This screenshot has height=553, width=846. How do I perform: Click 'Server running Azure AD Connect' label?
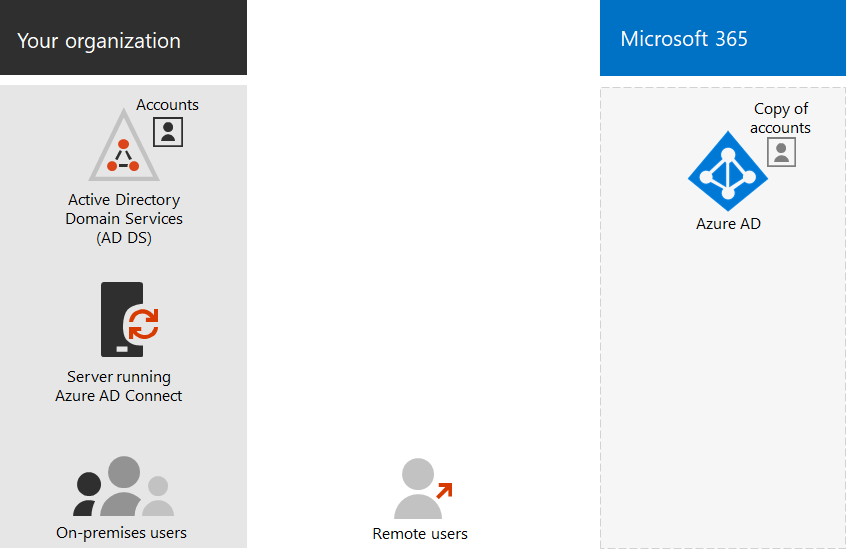pos(119,386)
